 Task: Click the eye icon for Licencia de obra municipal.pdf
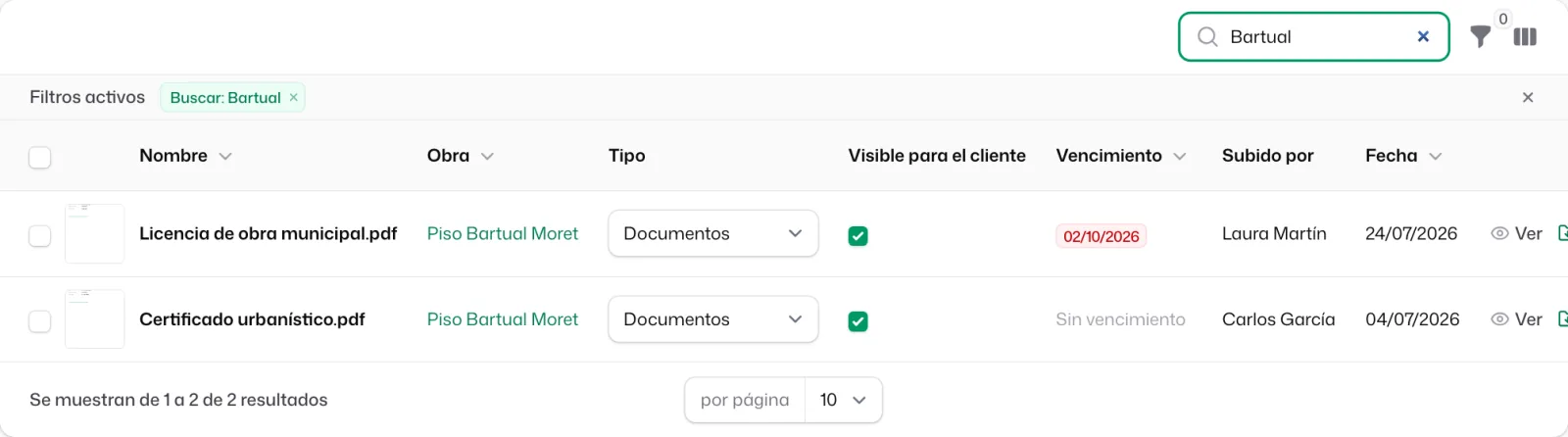pyautogui.click(x=1499, y=233)
